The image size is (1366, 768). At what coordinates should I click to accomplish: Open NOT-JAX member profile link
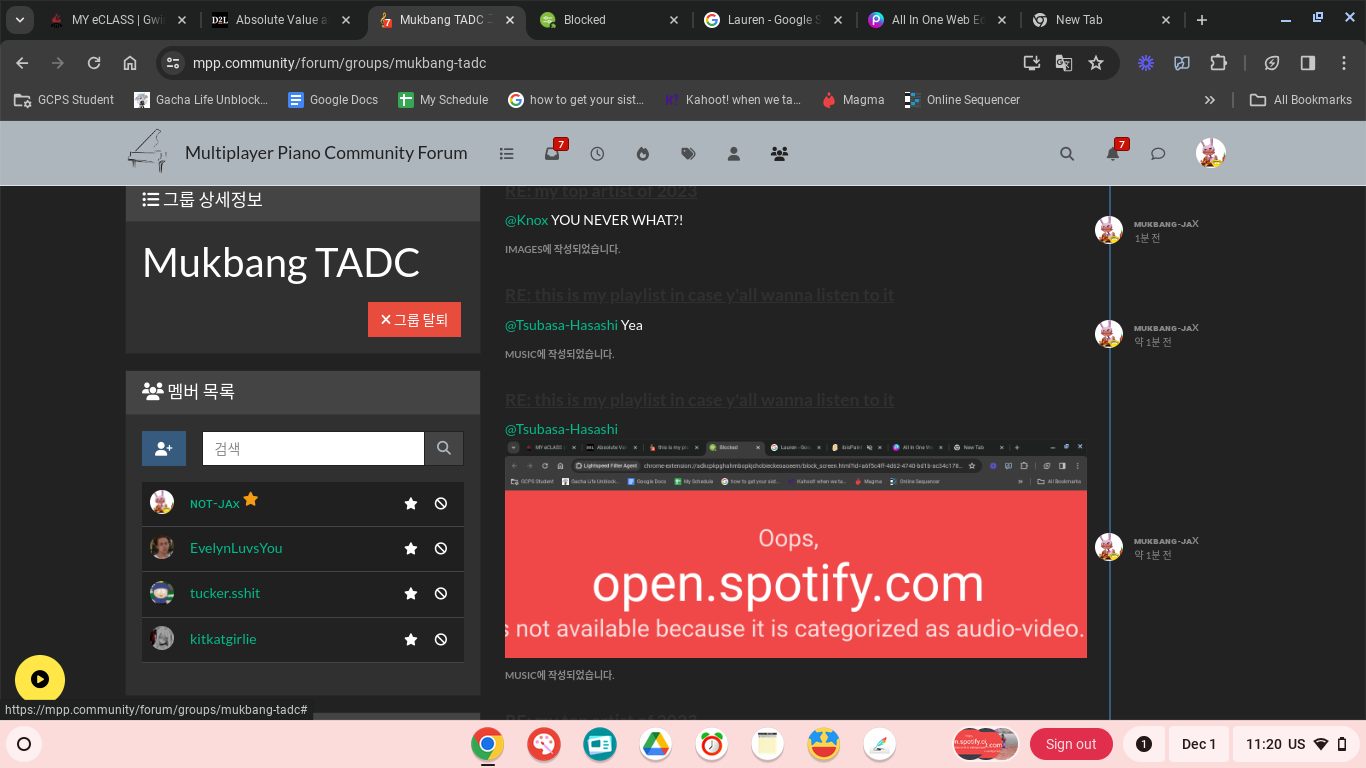click(215, 504)
